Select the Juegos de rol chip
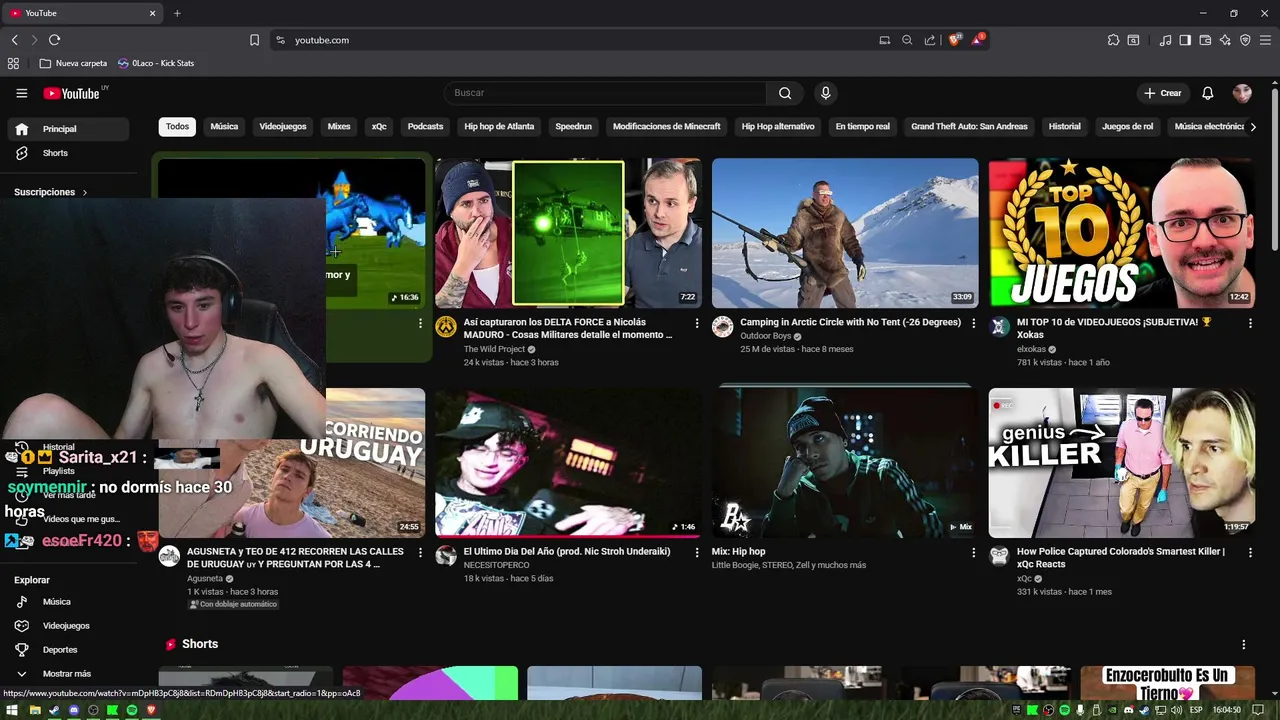 tap(1127, 127)
